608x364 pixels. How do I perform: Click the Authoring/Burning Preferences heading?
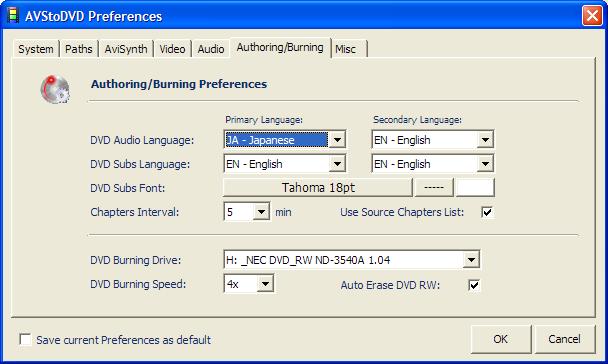click(179, 84)
